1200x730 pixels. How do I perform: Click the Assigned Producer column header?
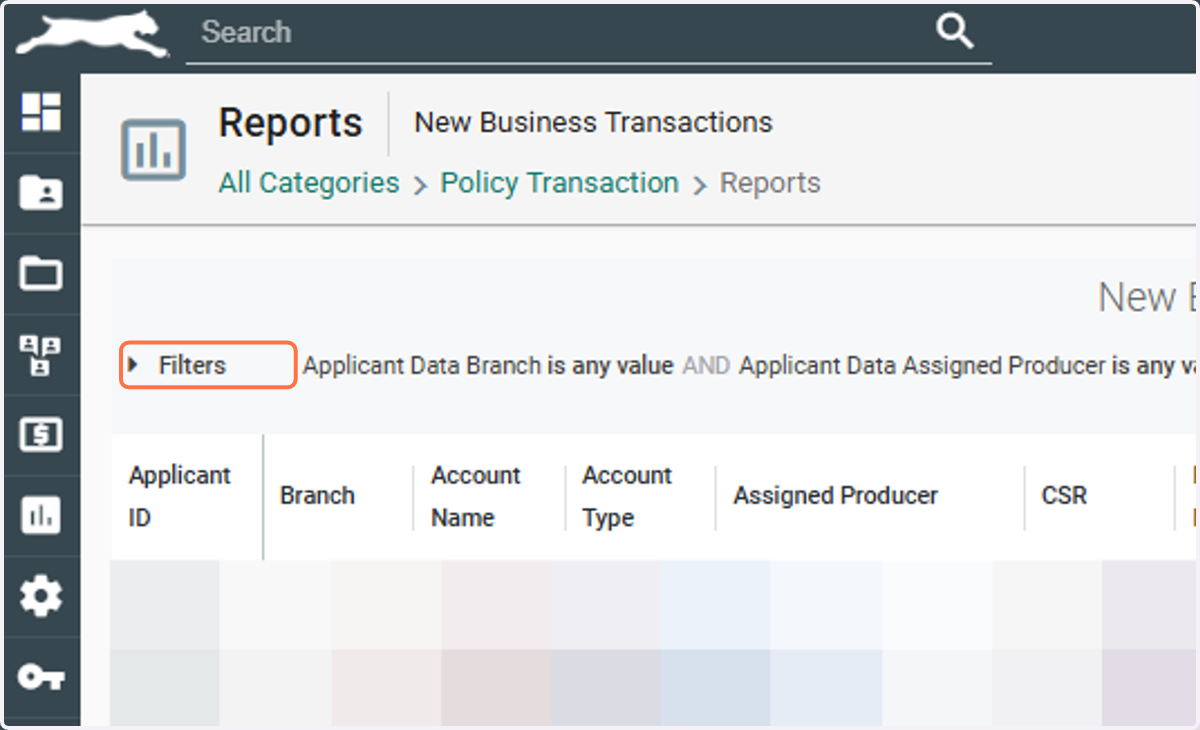pyautogui.click(x=836, y=496)
